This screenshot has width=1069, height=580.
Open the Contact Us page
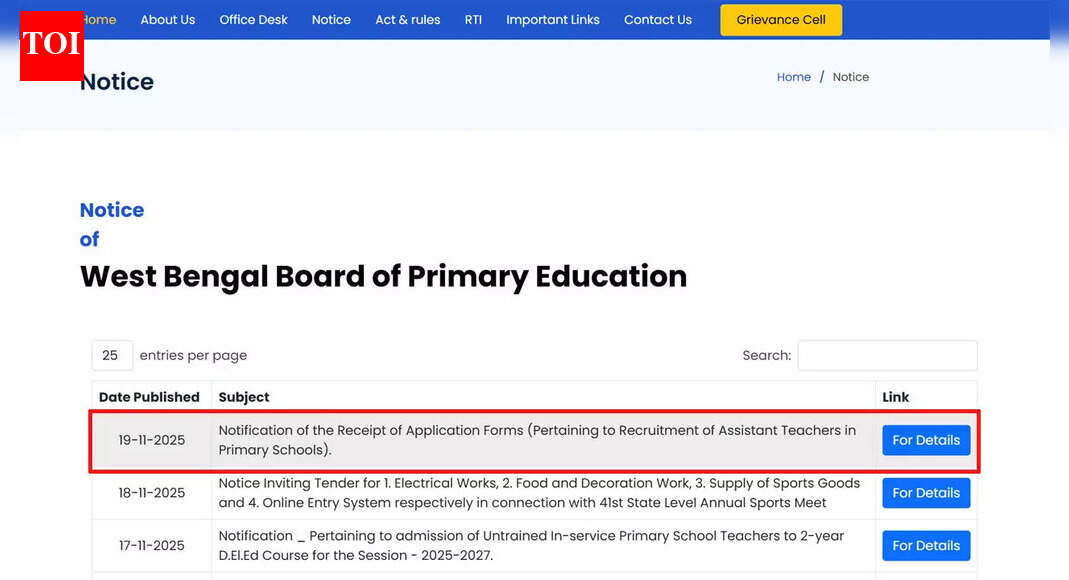657,19
